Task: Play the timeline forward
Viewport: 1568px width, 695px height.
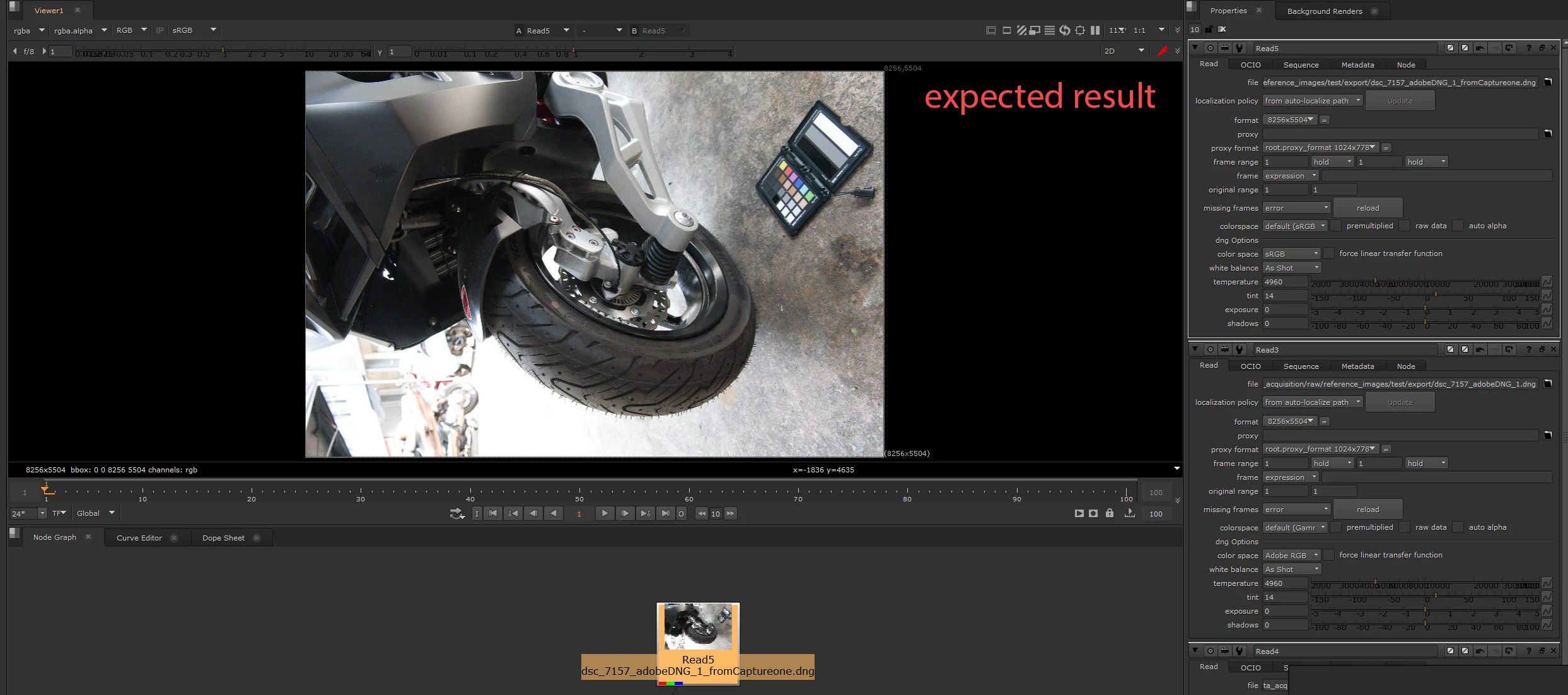Action: (604, 513)
